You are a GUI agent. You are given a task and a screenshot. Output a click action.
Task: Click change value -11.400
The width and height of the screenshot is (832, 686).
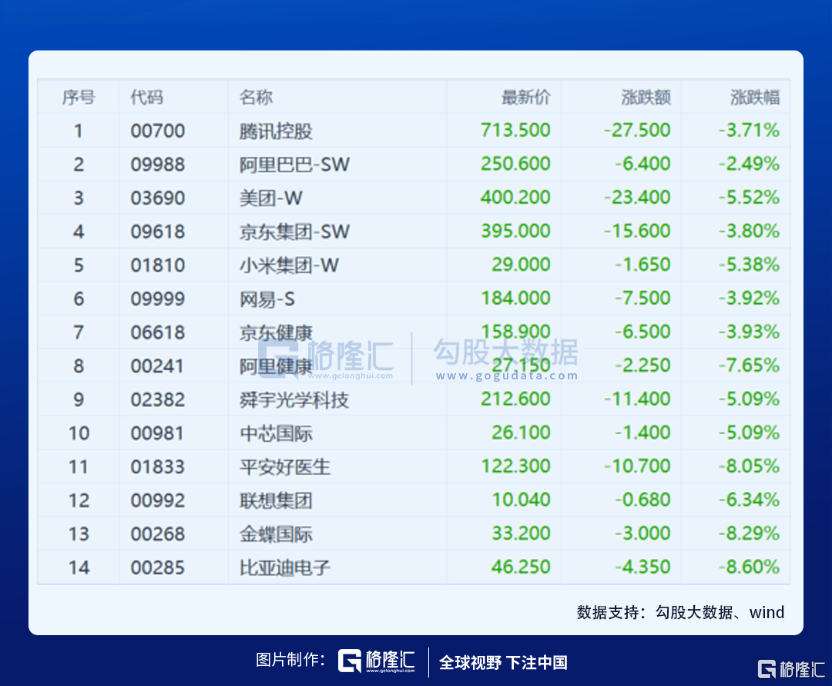(x=637, y=398)
